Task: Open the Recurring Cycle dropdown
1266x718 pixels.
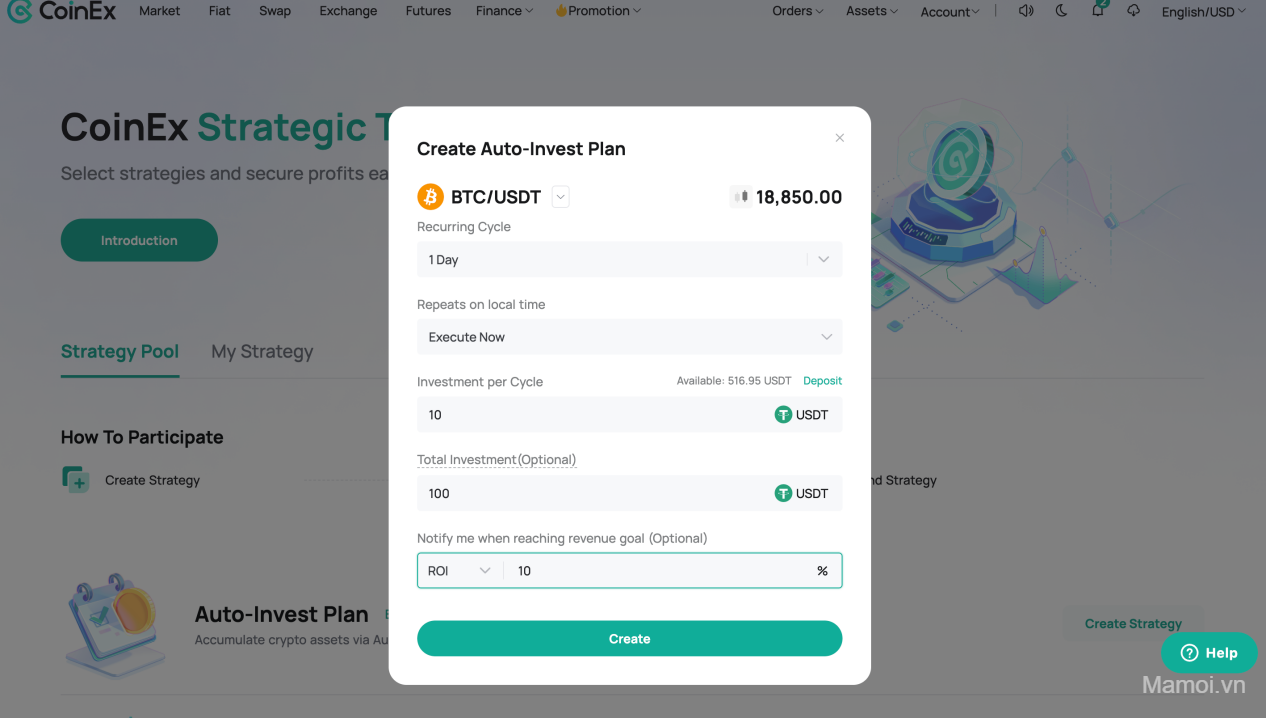Action: tap(629, 259)
